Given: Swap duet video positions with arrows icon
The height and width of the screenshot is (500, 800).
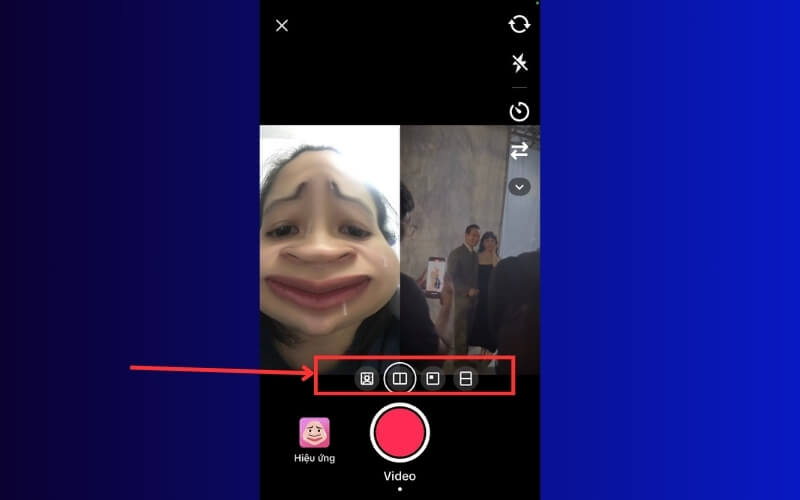Looking at the screenshot, I should pyautogui.click(x=519, y=151).
